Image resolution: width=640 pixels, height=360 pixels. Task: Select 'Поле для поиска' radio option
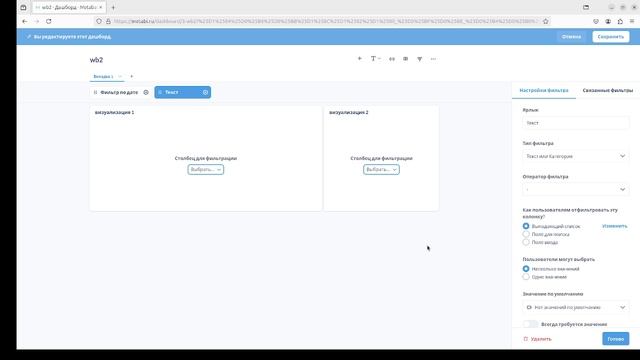526,234
